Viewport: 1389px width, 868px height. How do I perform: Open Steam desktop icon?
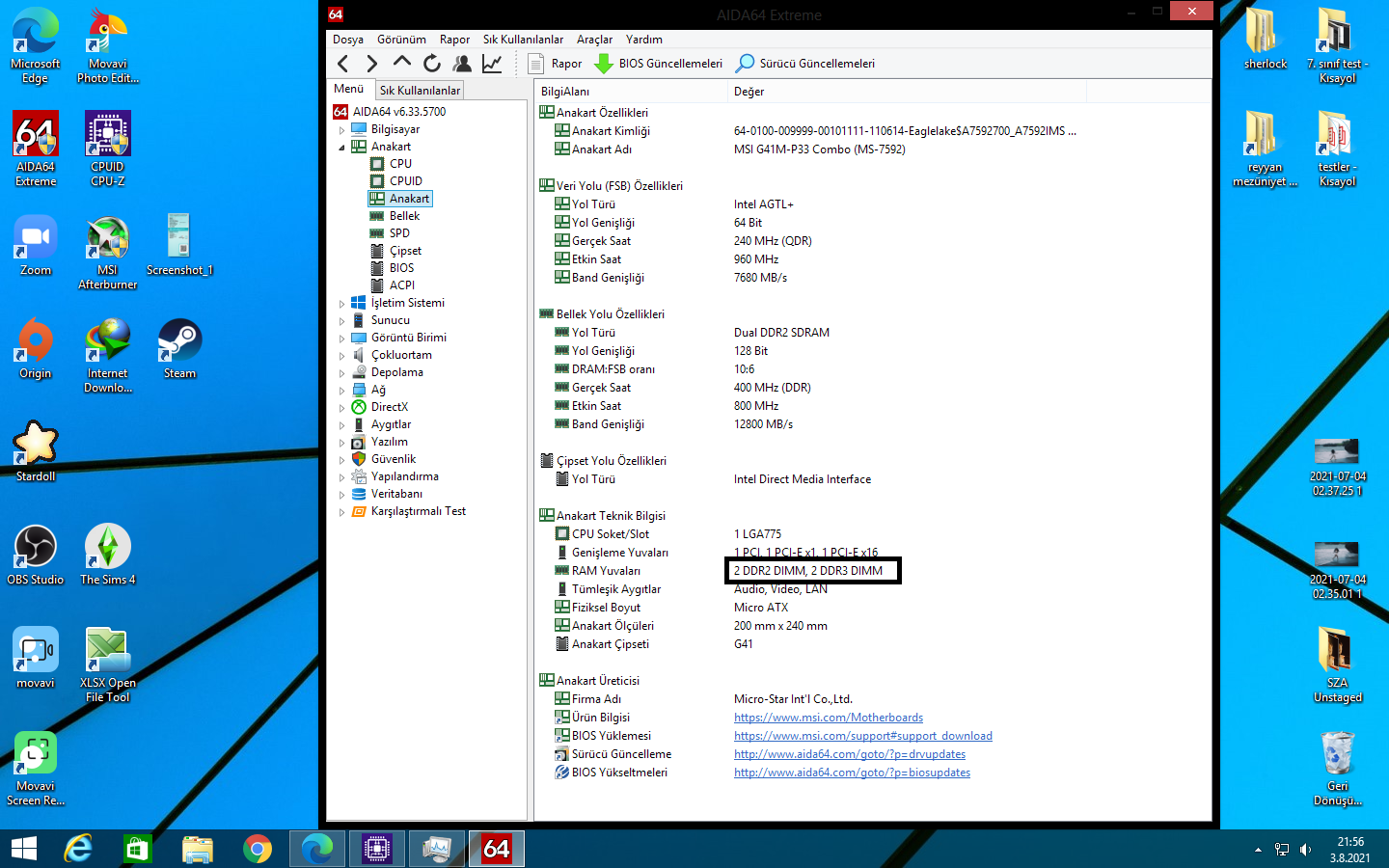click(180, 348)
